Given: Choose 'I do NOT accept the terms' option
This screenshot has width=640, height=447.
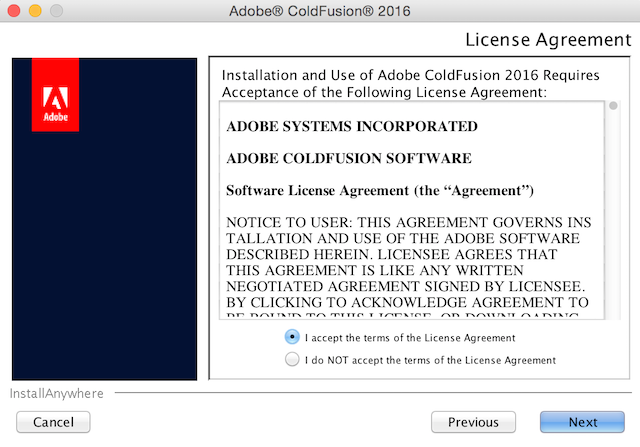Looking at the screenshot, I should point(292,360).
